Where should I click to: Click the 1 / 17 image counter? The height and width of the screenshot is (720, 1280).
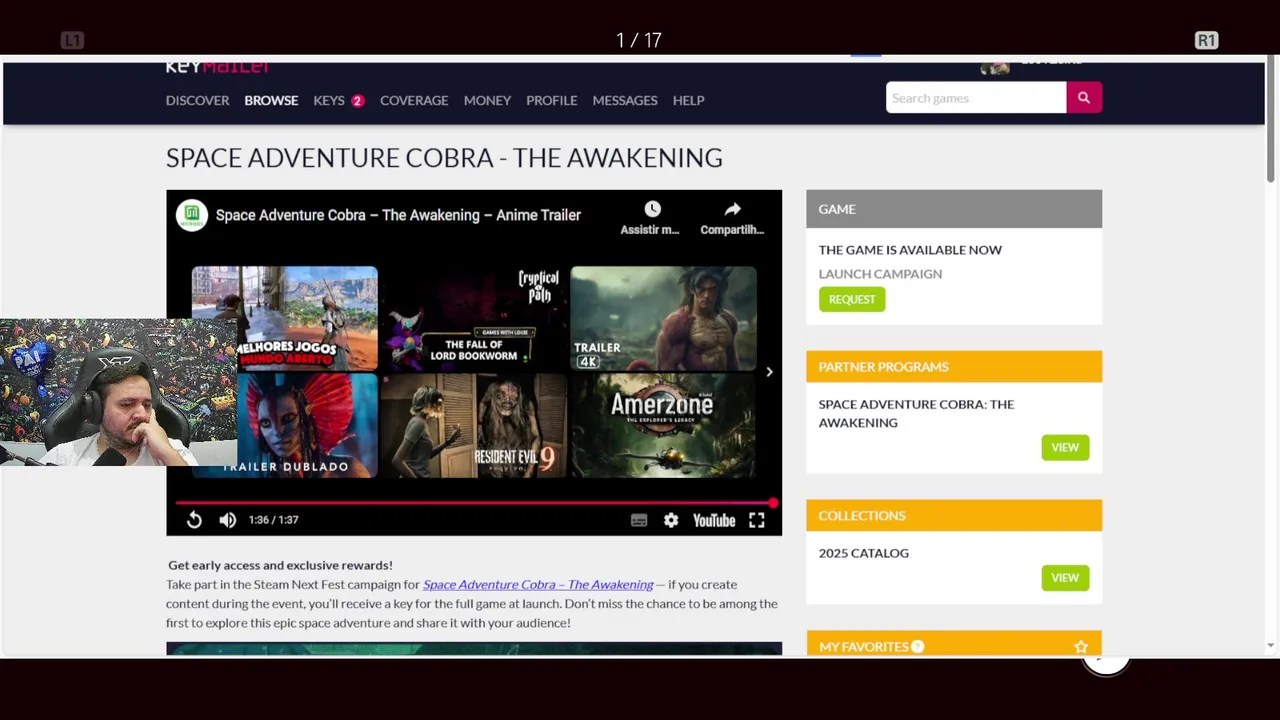point(639,40)
